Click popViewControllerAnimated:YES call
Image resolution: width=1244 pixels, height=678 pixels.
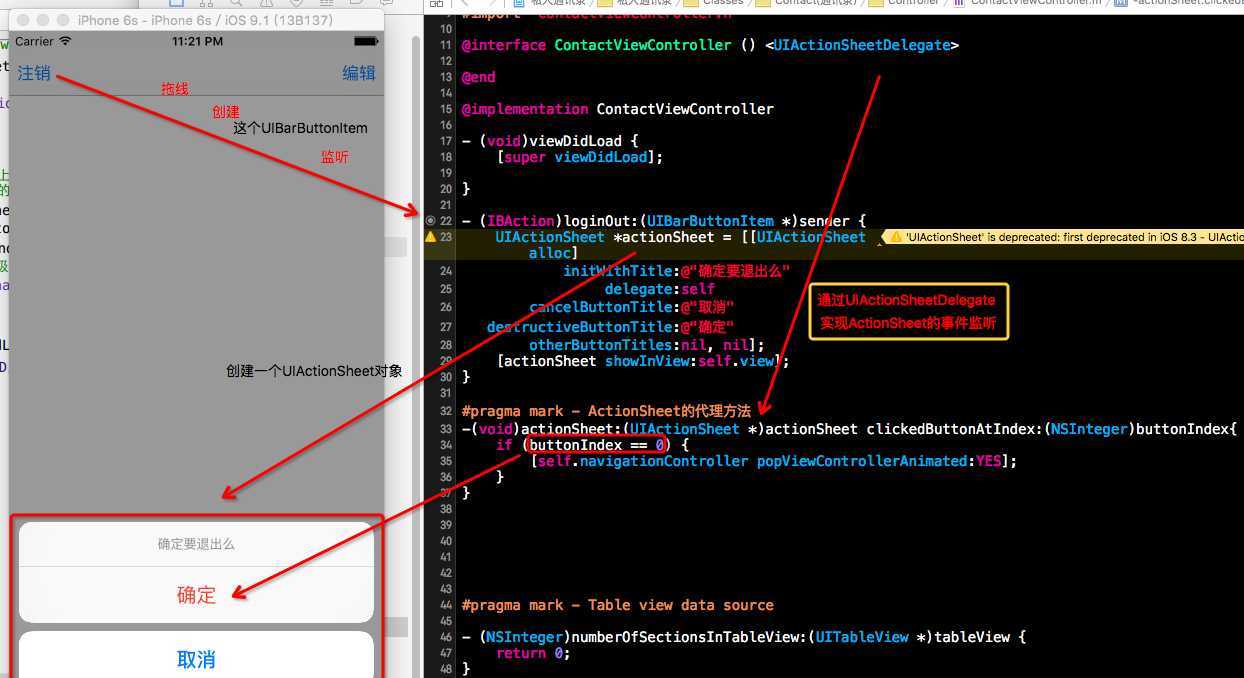[881, 461]
